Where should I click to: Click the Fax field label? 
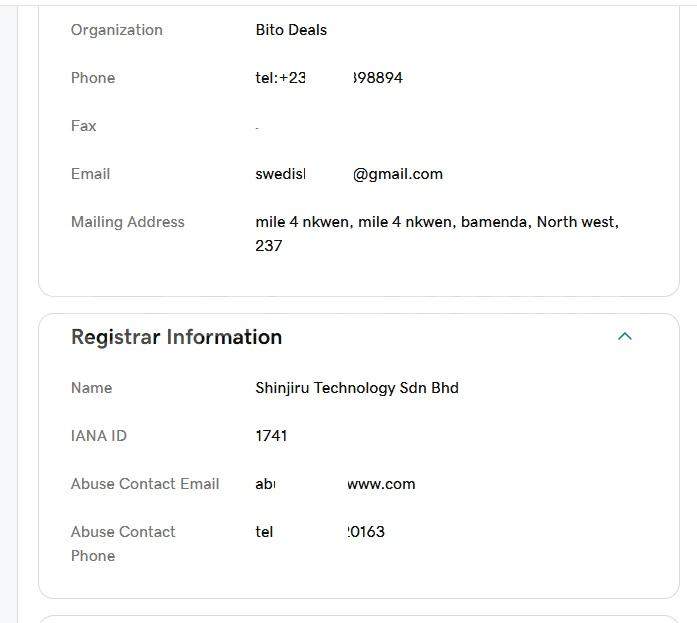(84, 126)
